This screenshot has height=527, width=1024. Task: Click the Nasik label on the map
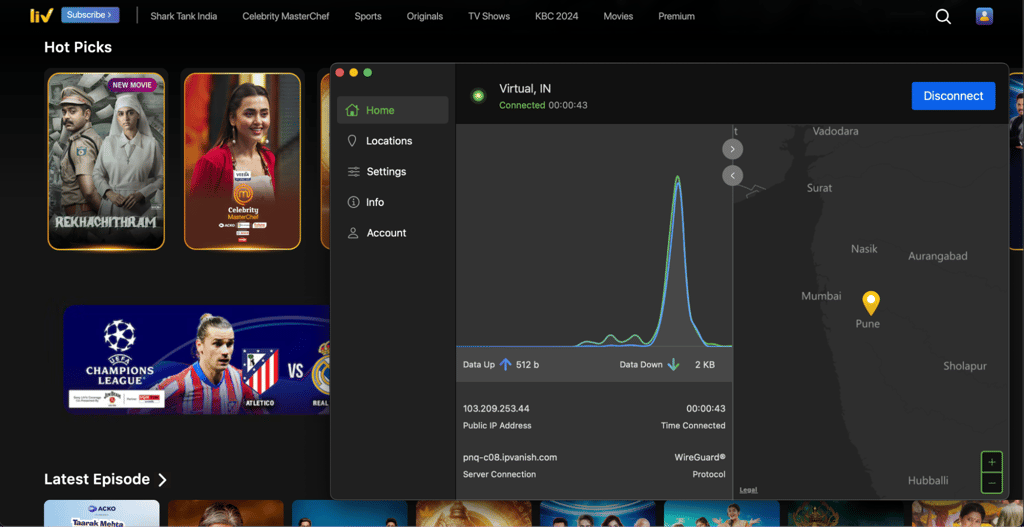point(864,249)
